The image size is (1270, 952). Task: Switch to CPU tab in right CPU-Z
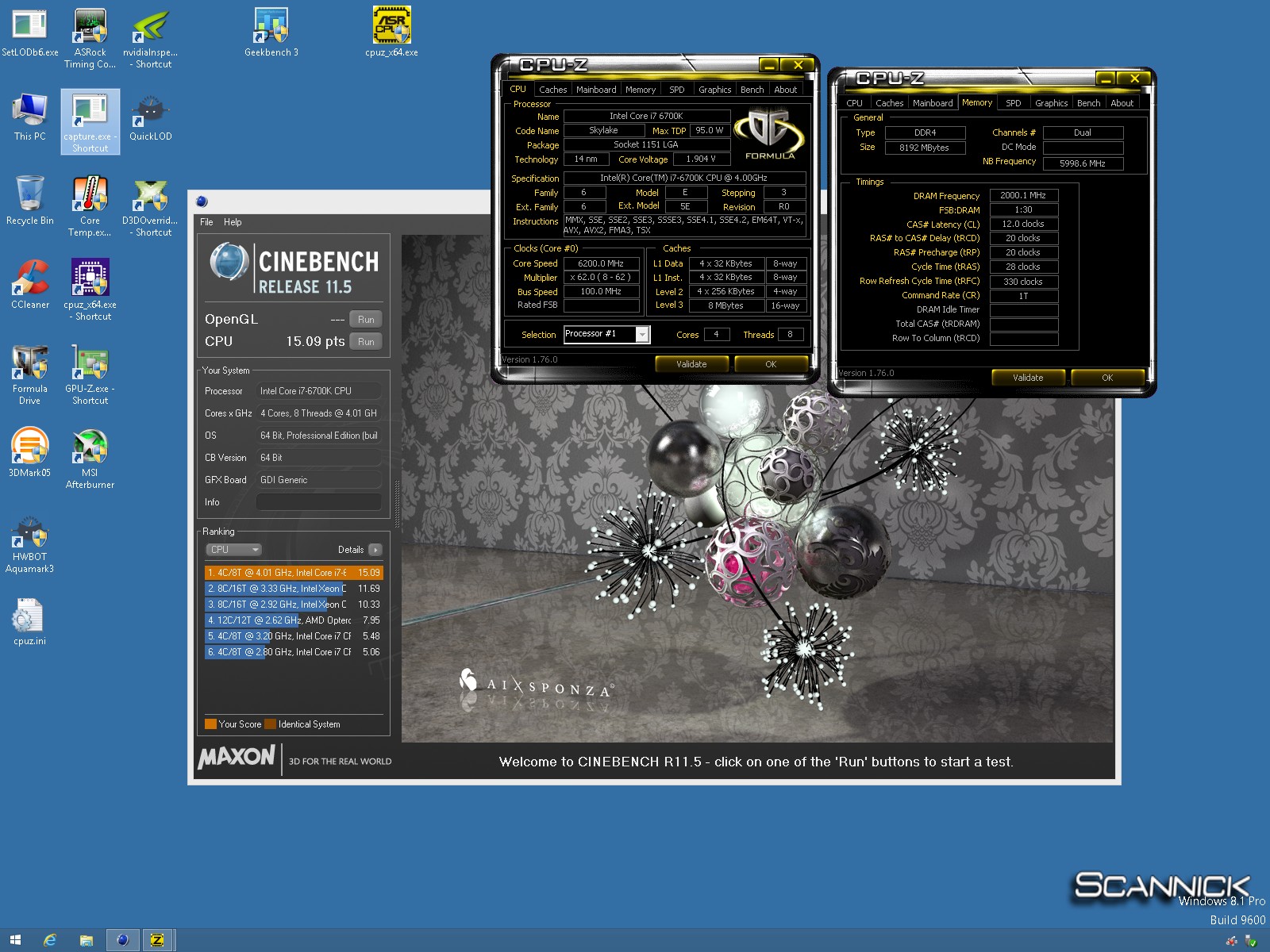click(854, 103)
